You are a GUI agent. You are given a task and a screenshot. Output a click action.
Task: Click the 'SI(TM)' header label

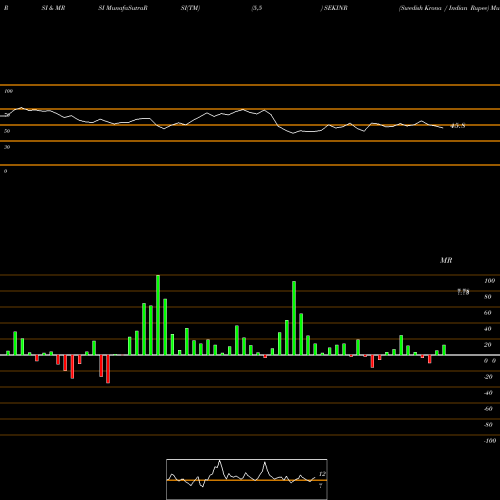(x=190, y=8)
